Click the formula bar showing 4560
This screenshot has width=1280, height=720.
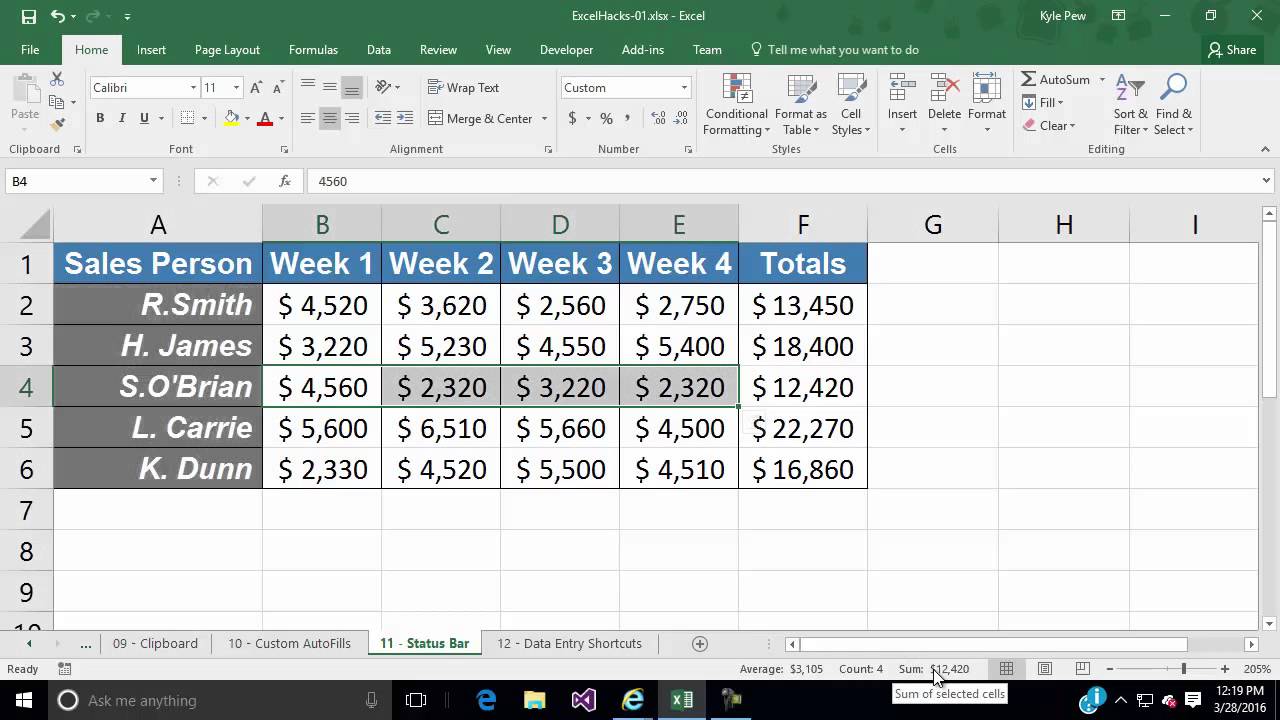[x=782, y=181]
